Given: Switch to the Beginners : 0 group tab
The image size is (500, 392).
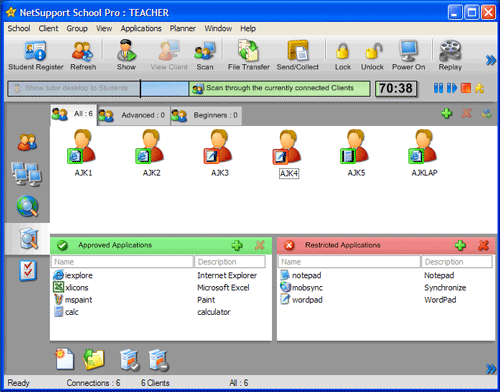Looking at the screenshot, I should (x=206, y=115).
